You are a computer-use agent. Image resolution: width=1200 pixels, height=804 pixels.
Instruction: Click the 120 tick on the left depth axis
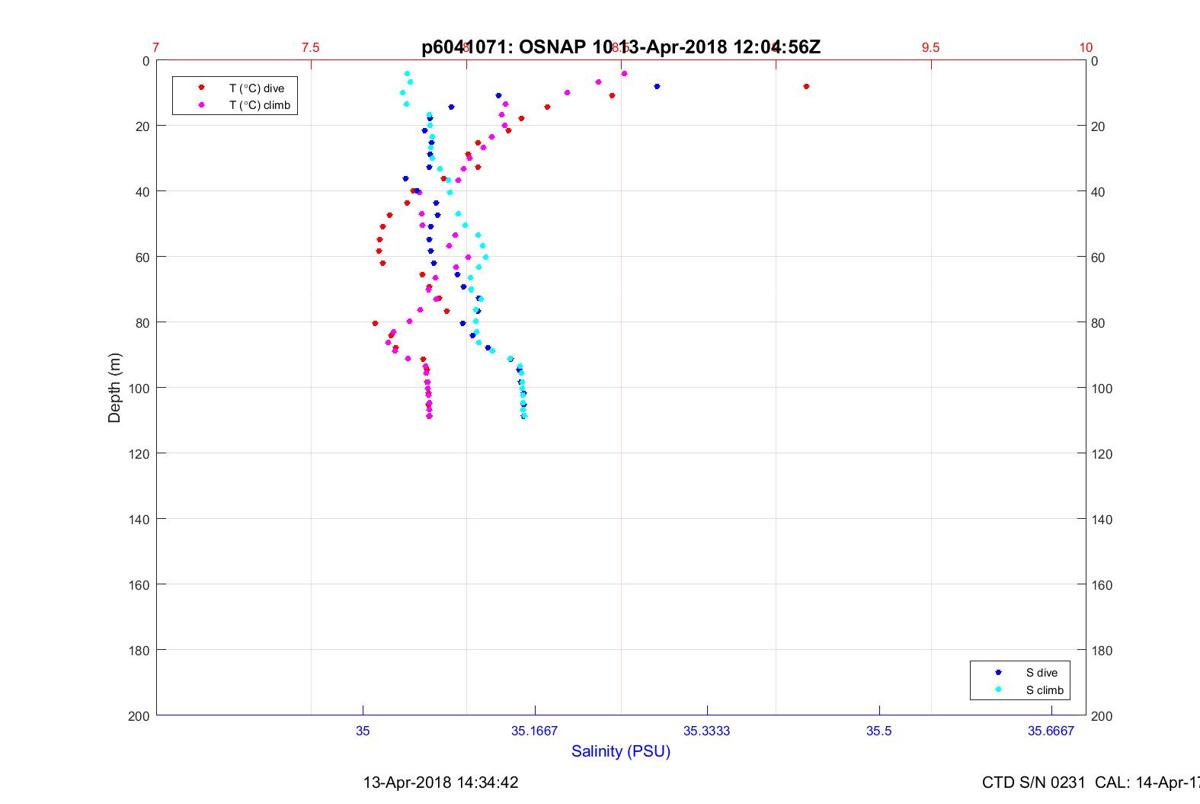[x=138, y=454]
